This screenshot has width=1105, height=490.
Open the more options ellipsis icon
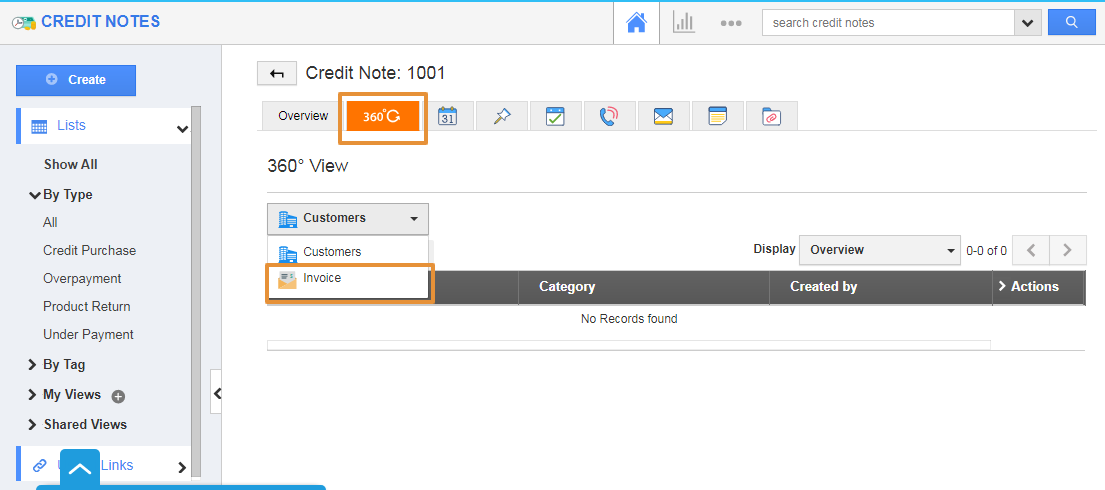click(x=731, y=23)
